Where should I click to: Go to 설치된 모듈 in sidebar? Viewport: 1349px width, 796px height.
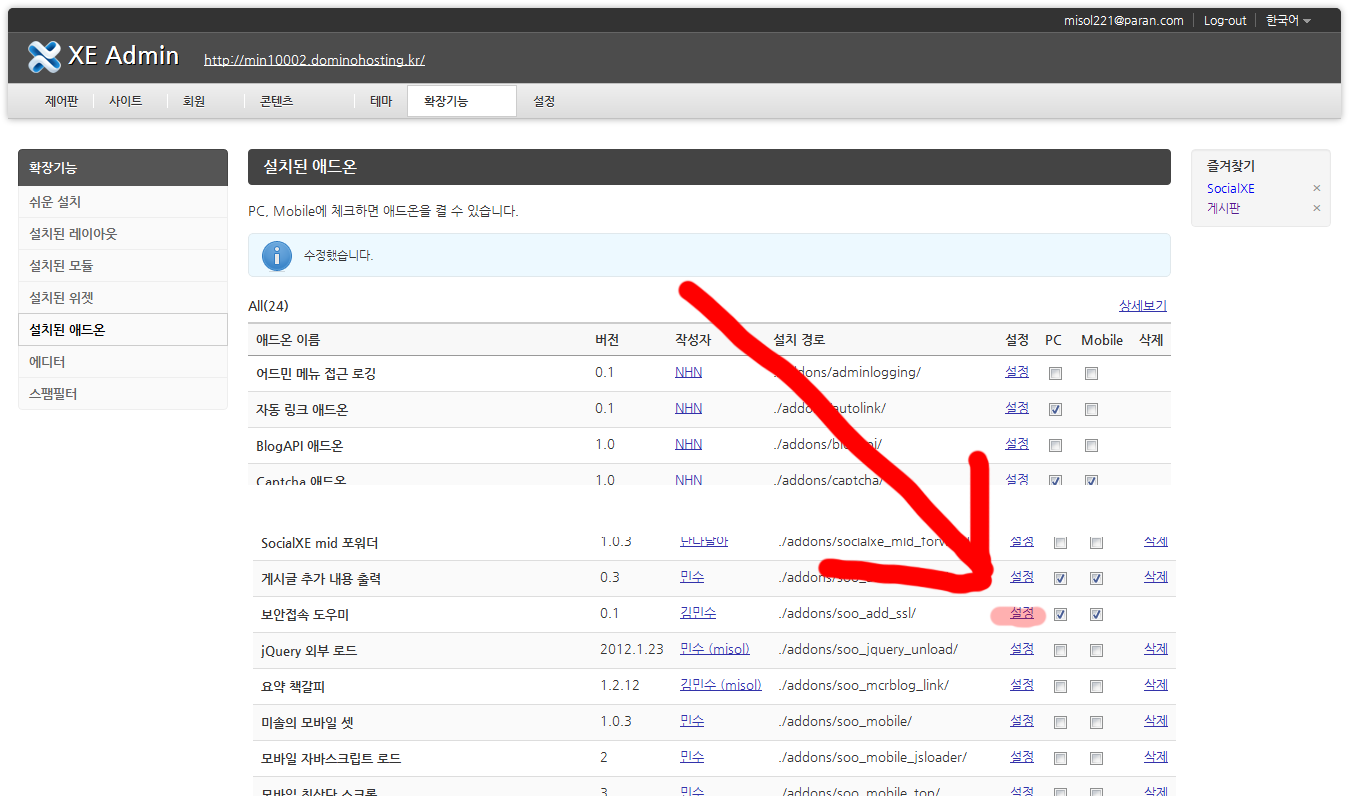(123, 266)
